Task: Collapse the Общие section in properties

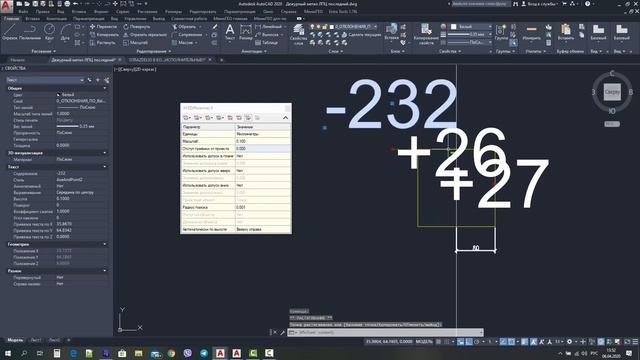Action: pyautogui.click(x=105, y=88)
